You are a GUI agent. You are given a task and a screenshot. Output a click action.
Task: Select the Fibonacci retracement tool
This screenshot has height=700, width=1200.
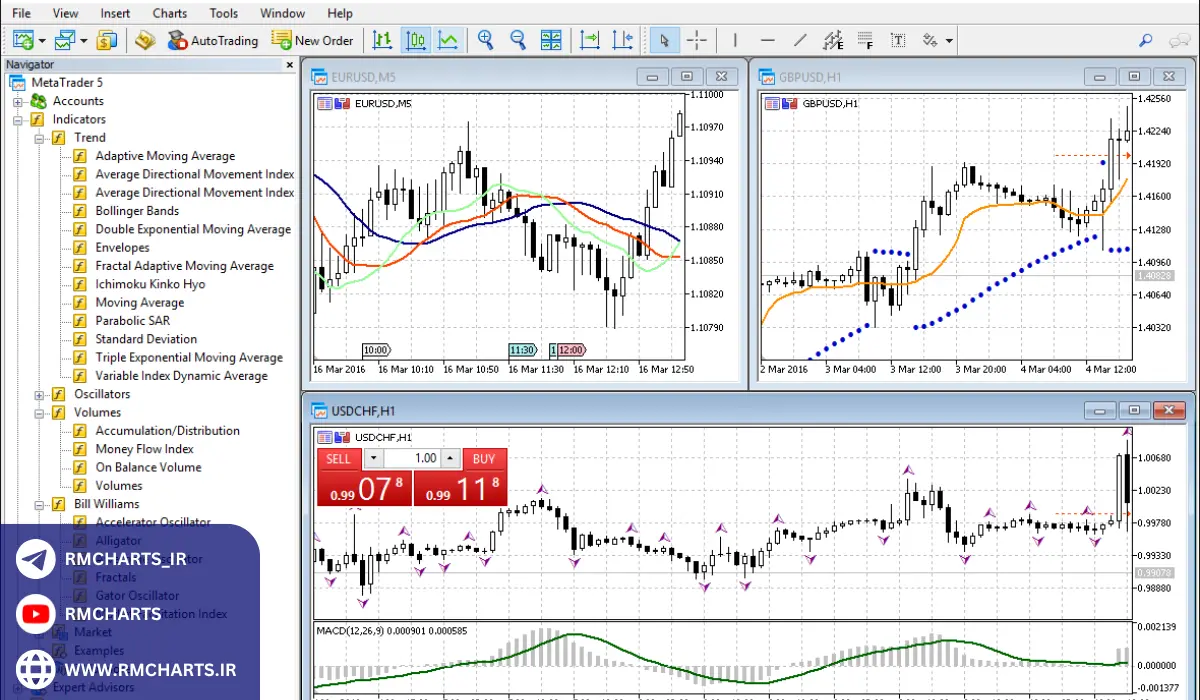click(865, 40)
